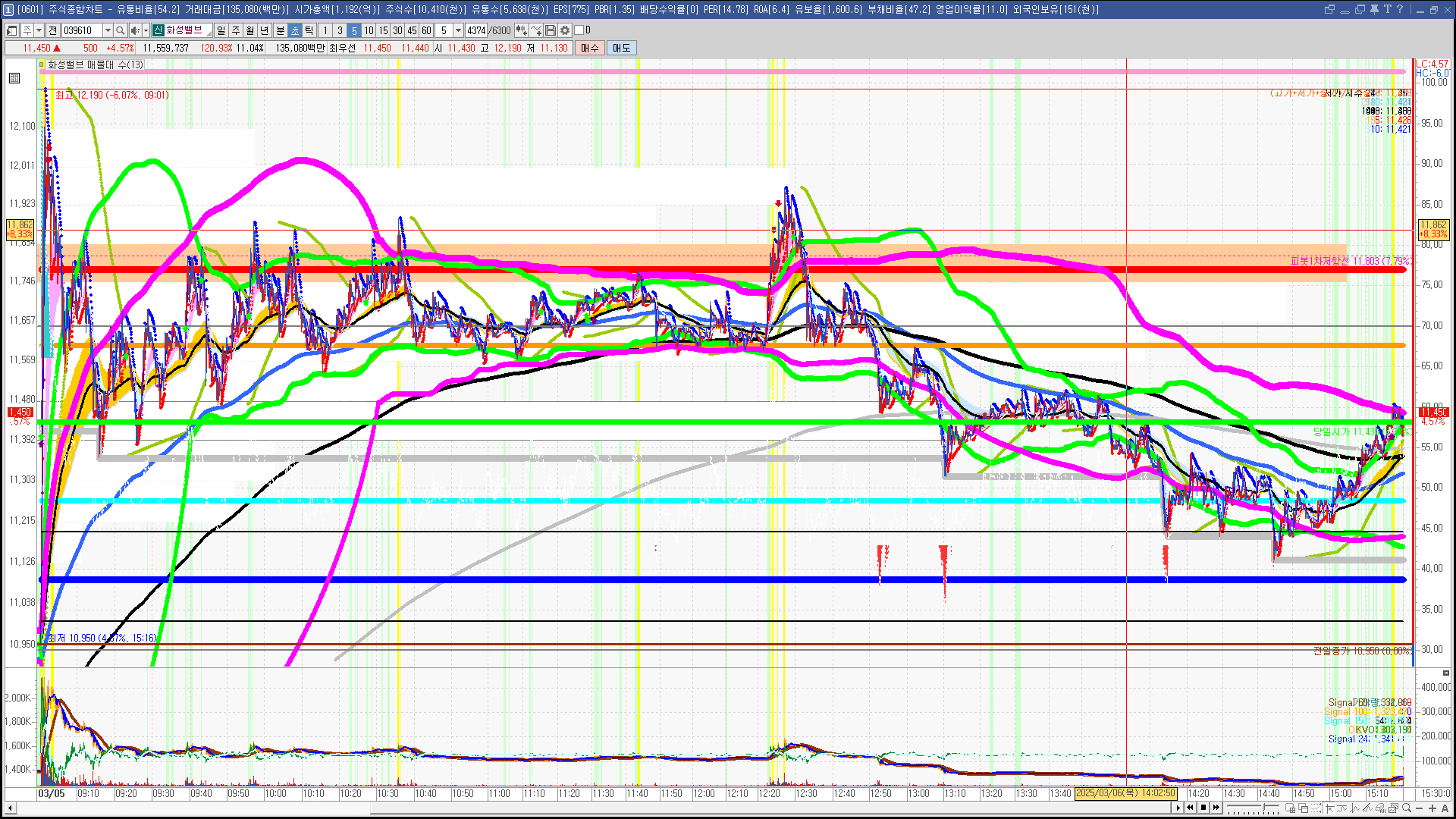The image size is (1456, 819).
Task: Click the stock code search magnifier icon
Action: [121, 30]
